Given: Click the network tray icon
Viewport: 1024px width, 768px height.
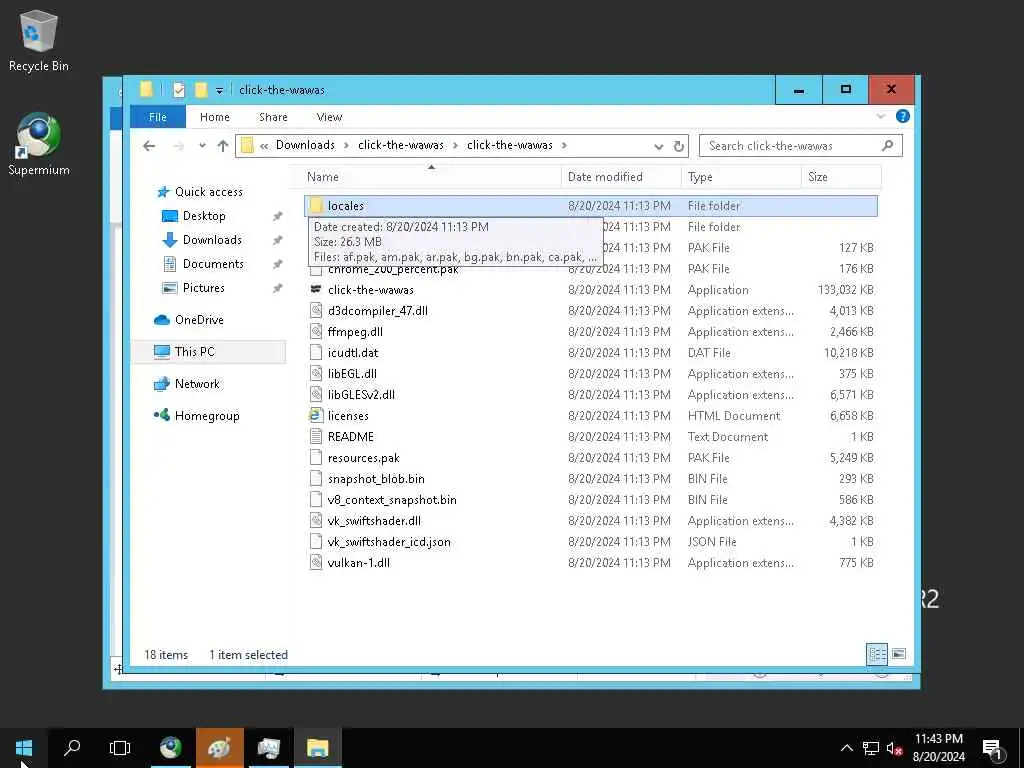Looking at the screenshot, I should [871, 748].
